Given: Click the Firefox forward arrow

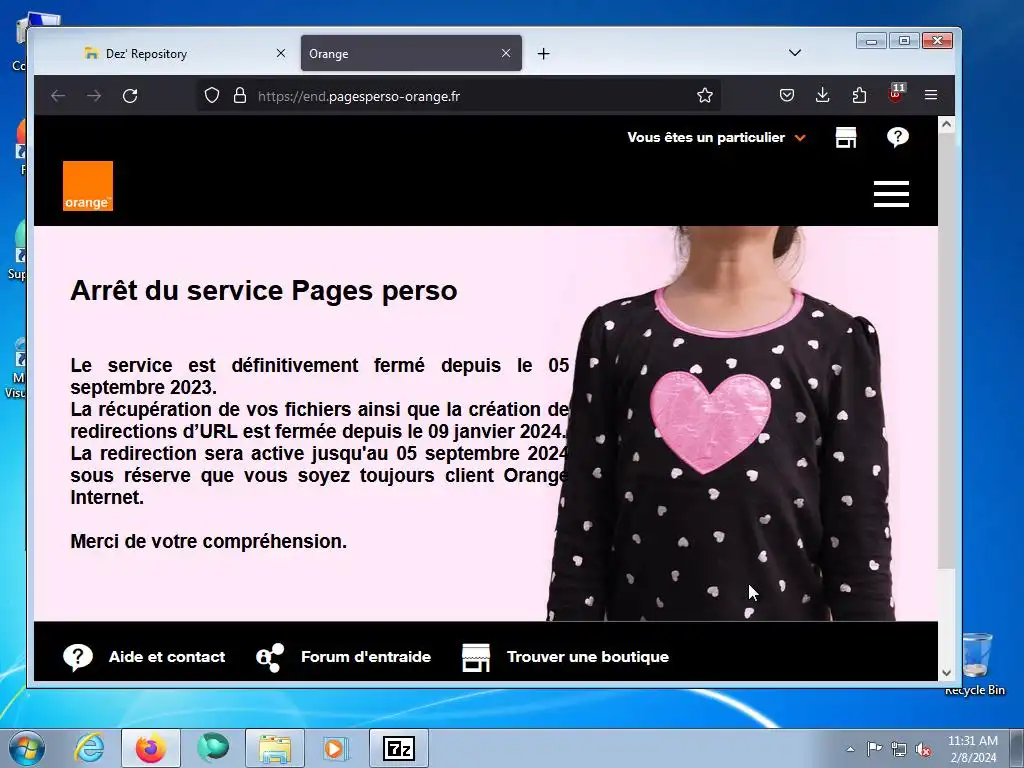Looking at the screenshot, I should (94, 96).
